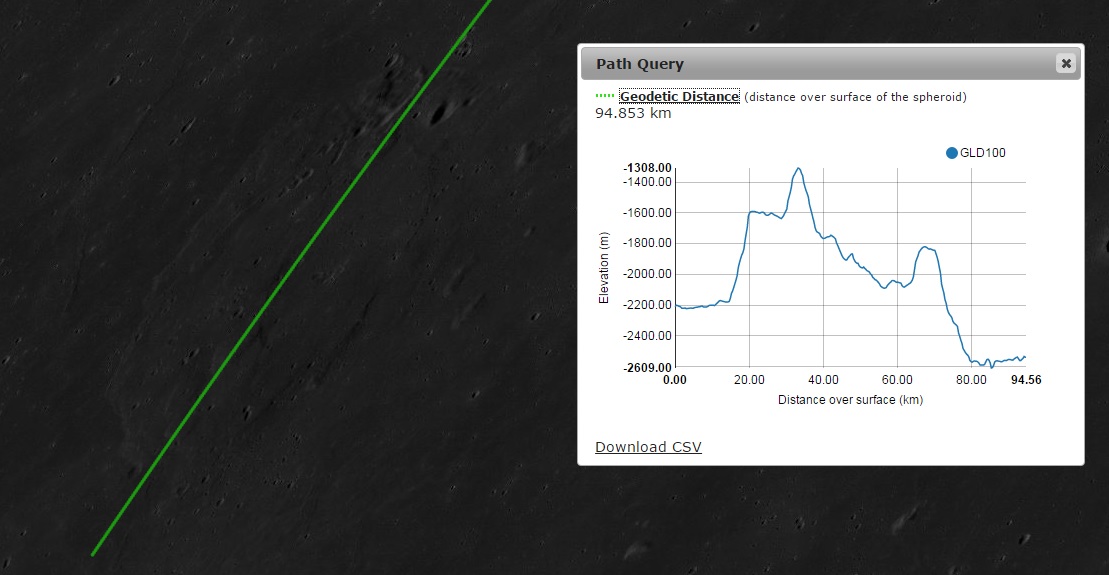The width and height of the screenshot is (1109, 575).
Task: Open the Geodetic Distance link
Action: point(679,97)
